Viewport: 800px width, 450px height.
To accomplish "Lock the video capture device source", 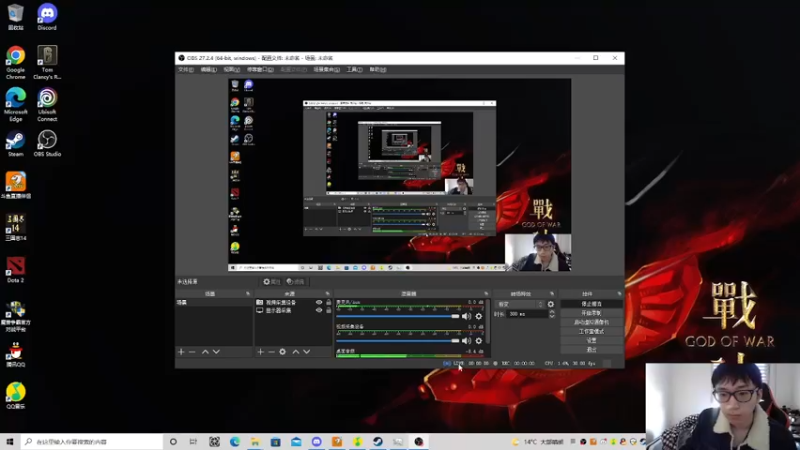I will 329,302.
